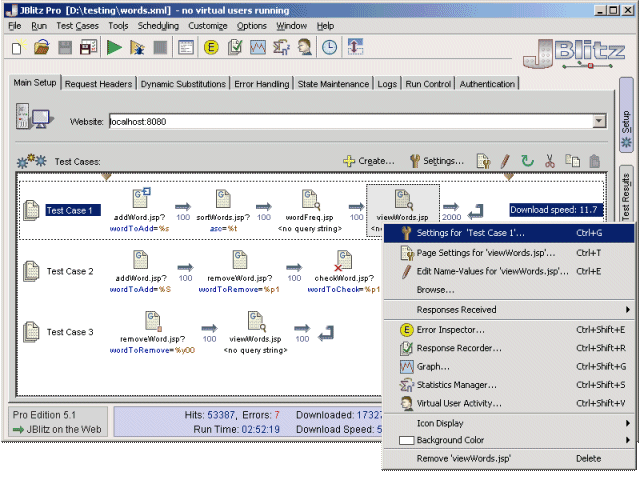Open the Graph toolbar icon
This screenshot has height=480, width=640.
258,48
